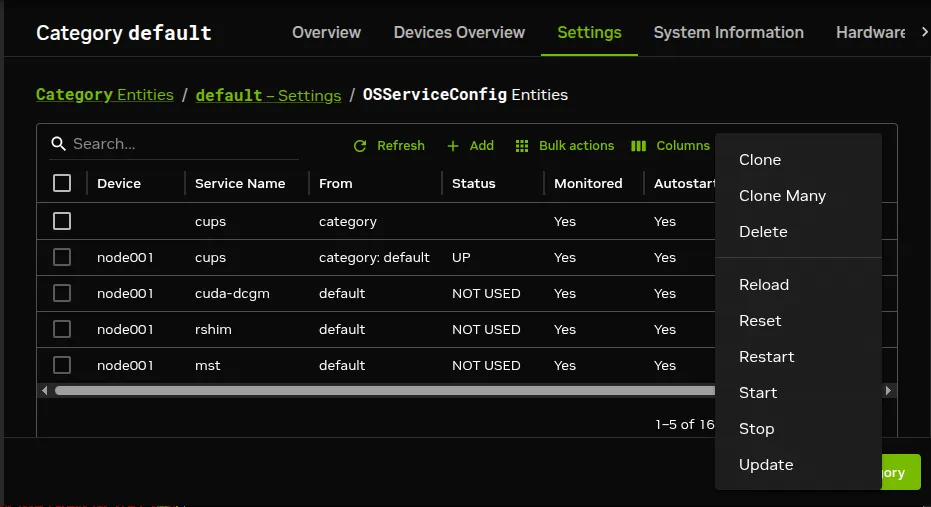Click the table horizontal scrollbar thumb

[x=385, y=391]
